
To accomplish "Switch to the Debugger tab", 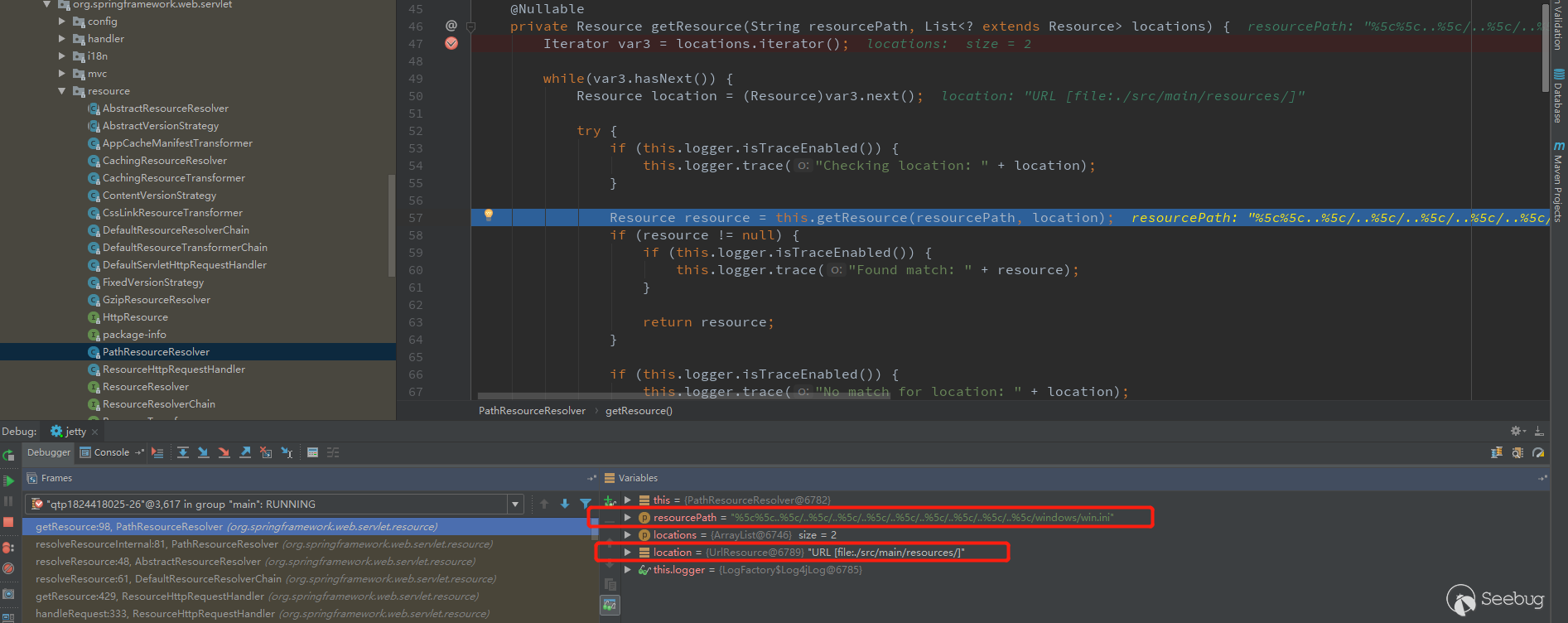I will (x=49, y=452).
